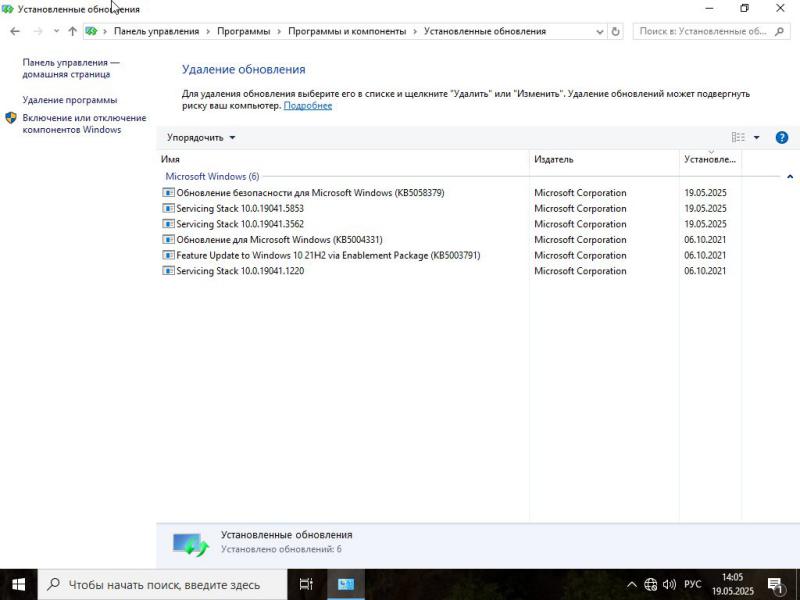Click the title bar window icon

(x=7, y=9)
